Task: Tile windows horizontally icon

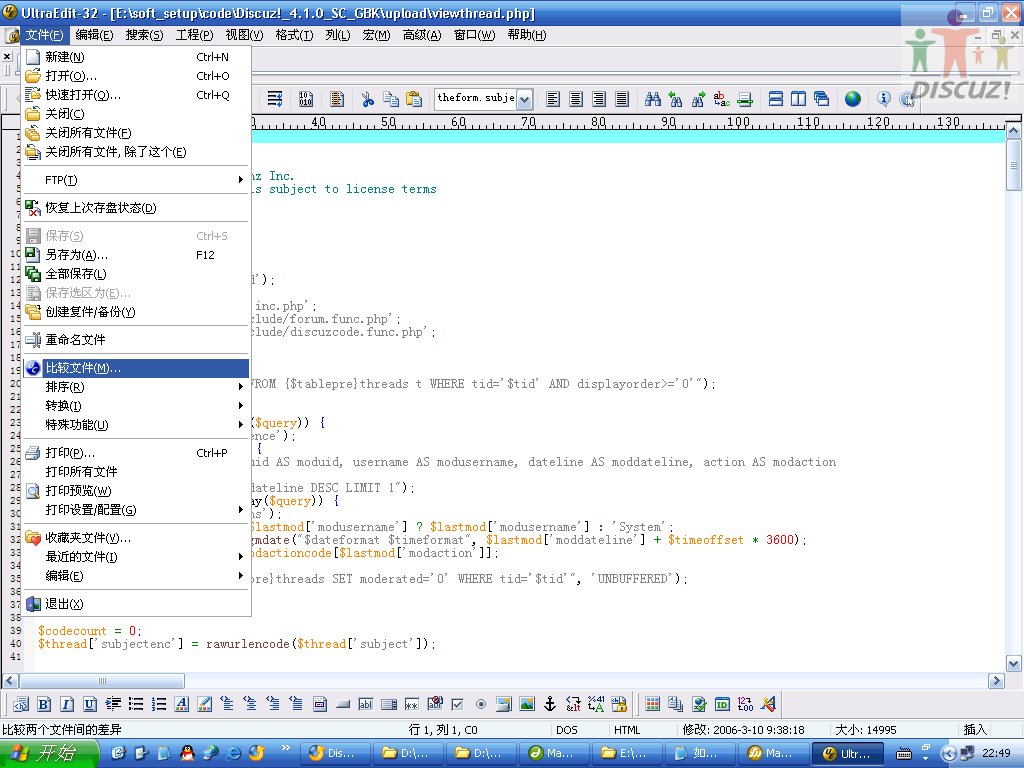Action: click(776, 99)
